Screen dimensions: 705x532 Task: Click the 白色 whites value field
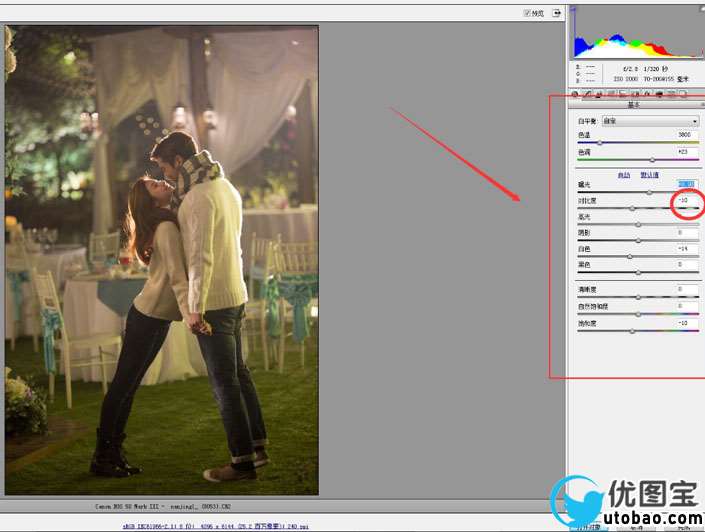point(688,249)
